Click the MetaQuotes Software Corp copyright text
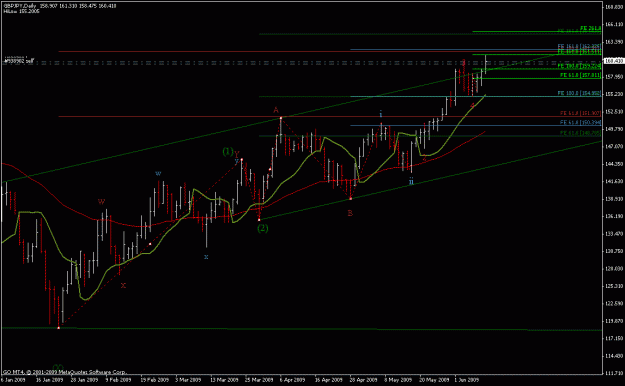The image size is (625, 386). click(x=65, y=372)
